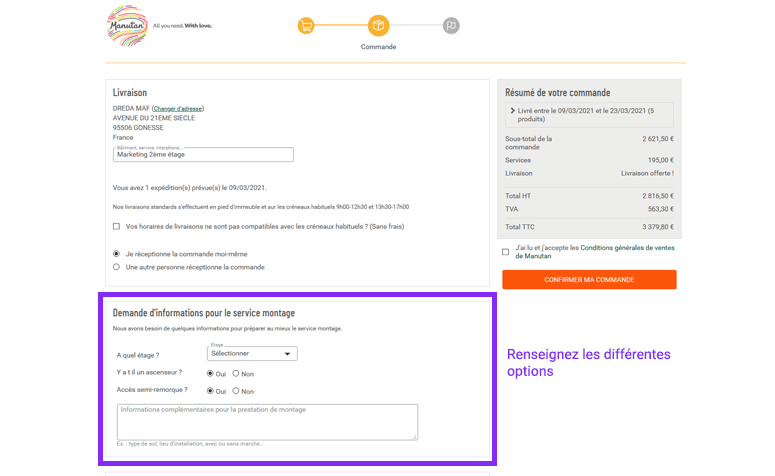Choose Oui for accès semi-remorque
The width and height of the screenshot is (775, 476).
coord(210,391)
